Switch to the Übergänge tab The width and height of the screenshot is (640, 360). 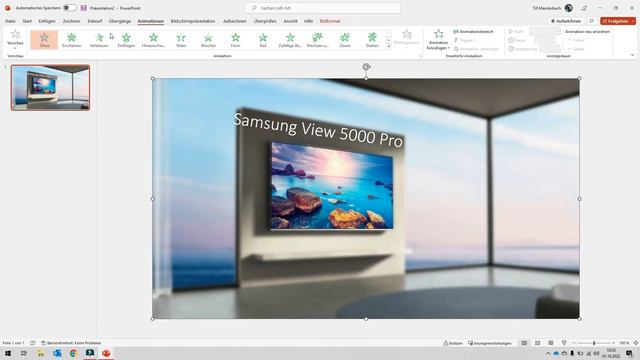tap(120, 21)
